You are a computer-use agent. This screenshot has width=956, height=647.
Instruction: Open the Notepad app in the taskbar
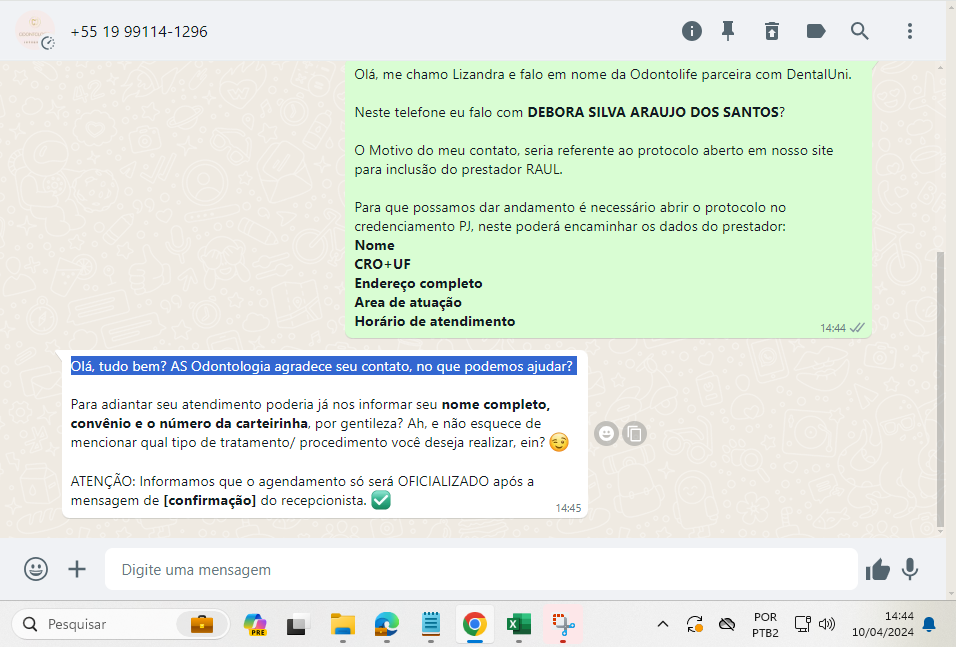point(430,624)
